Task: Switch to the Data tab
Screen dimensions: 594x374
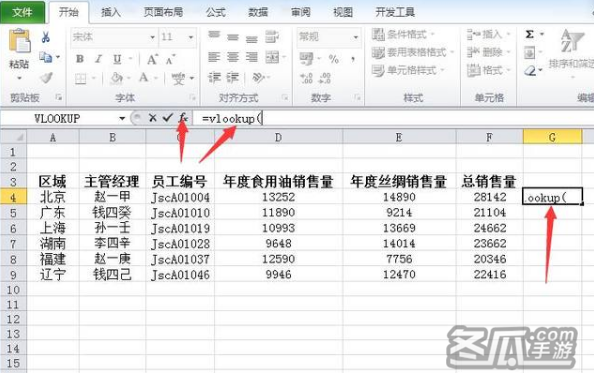Action: (x=258, y=12)
